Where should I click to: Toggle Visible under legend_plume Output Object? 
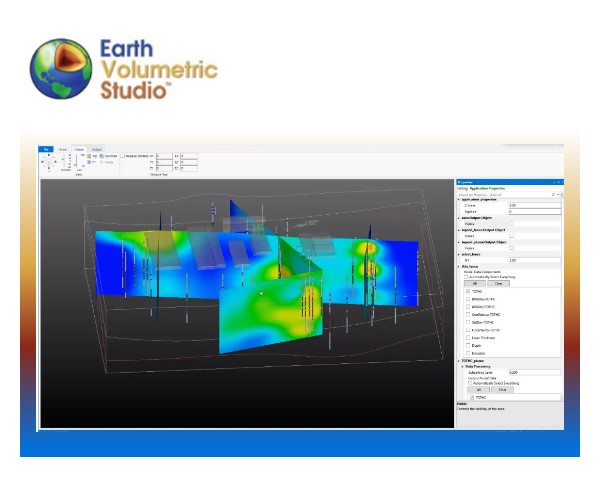[512, 248]
